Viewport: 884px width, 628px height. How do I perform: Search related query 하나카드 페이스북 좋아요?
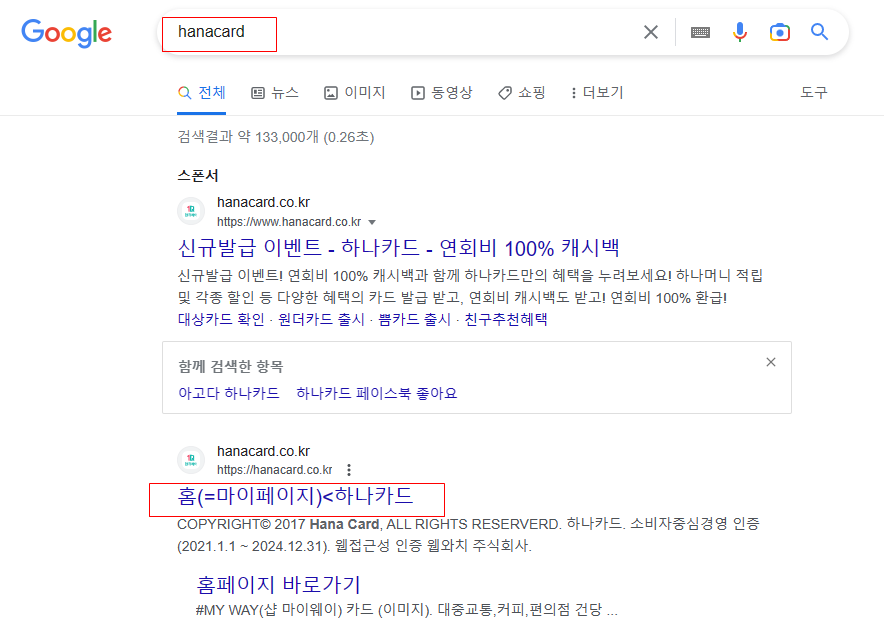pos(377,393)
